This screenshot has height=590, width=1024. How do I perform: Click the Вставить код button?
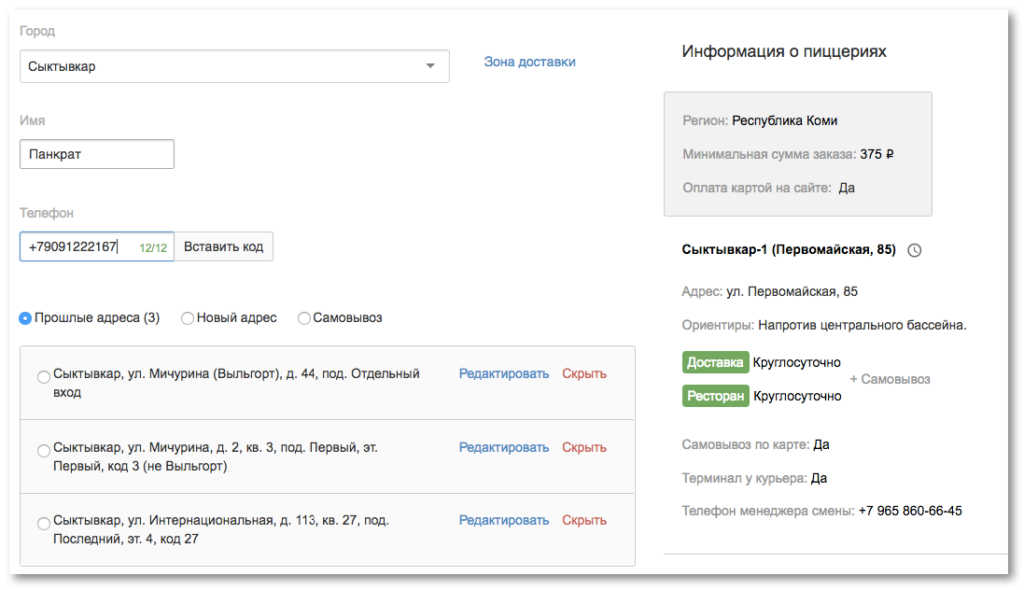(223, 247)
